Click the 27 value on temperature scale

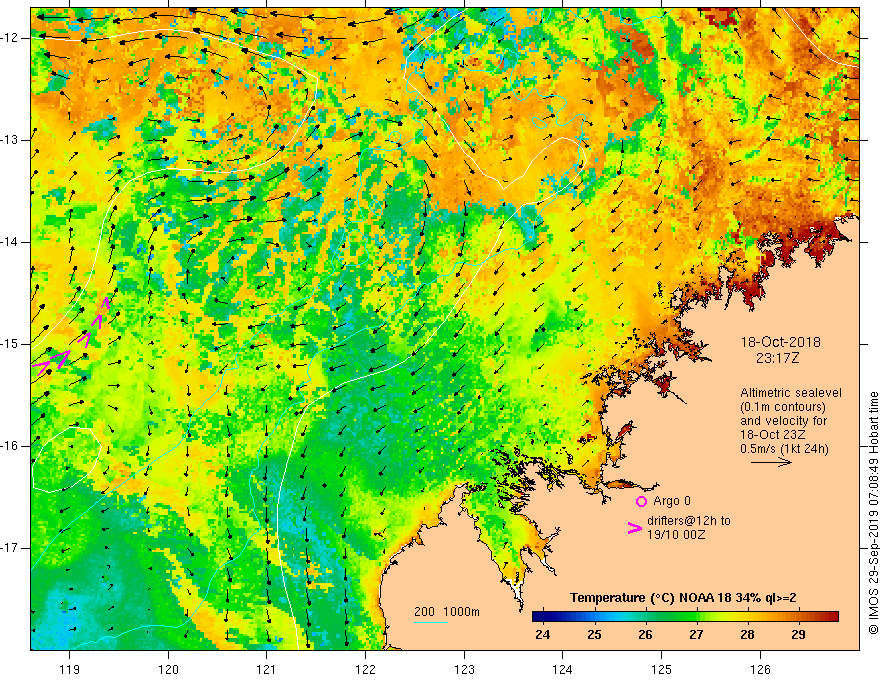pyautogui.click(x=696, y=635)
